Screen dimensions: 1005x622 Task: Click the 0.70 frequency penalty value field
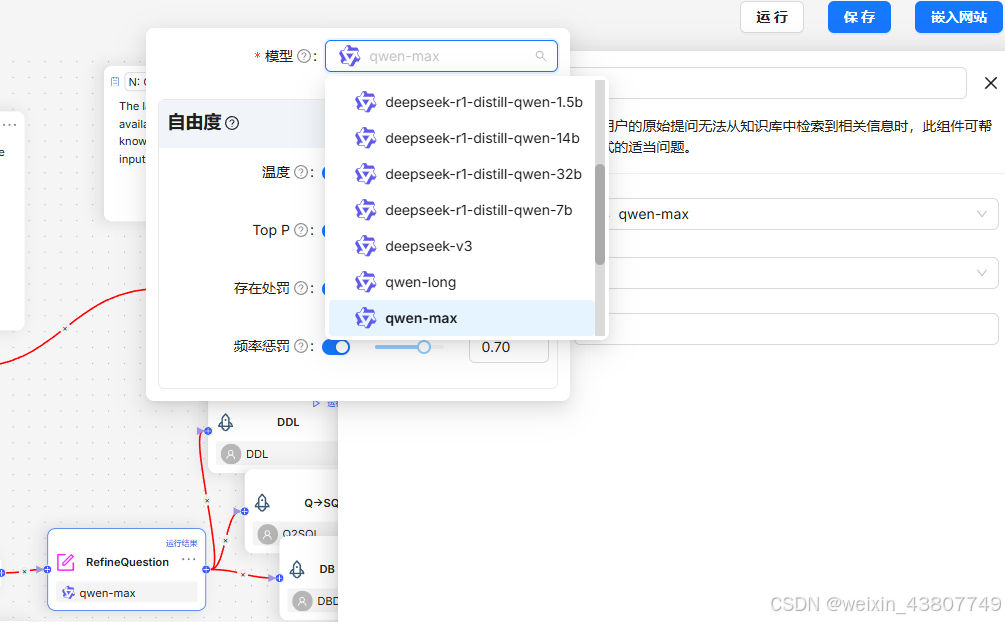(x=509, y=347)
